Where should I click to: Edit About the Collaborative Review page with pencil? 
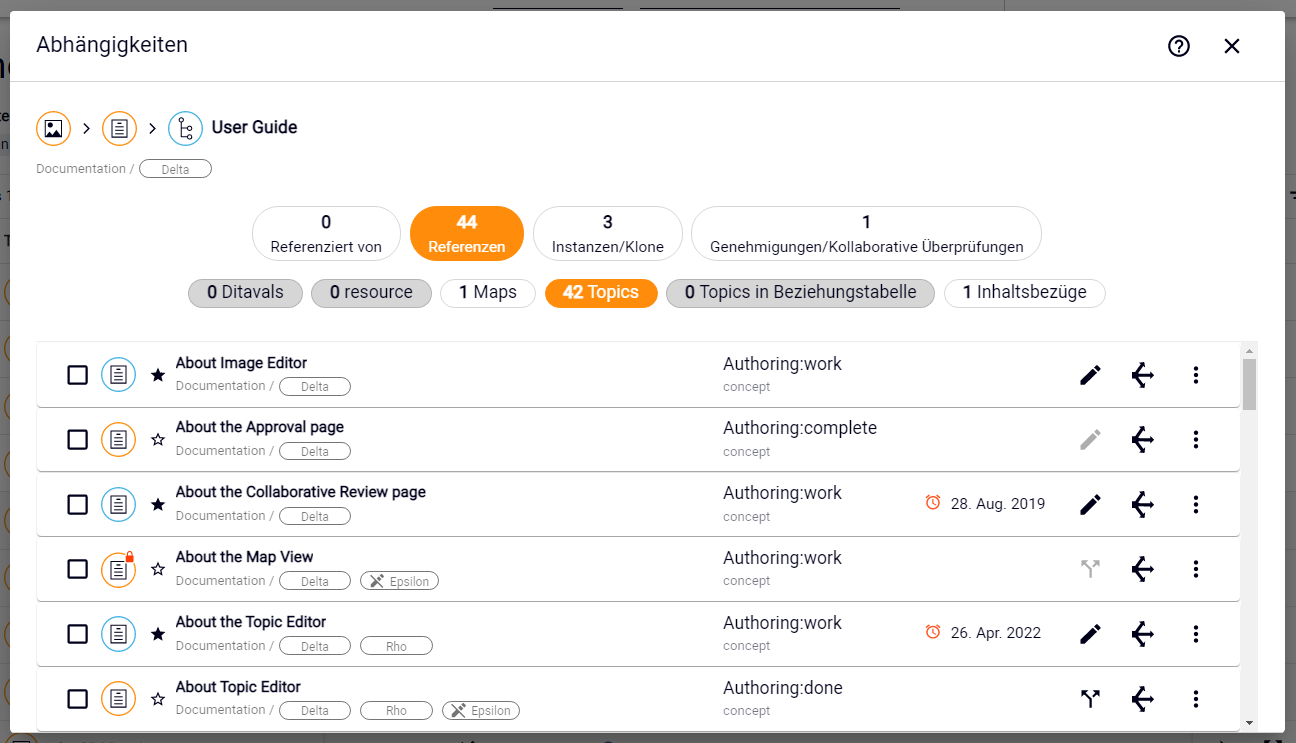[1090, 505]
